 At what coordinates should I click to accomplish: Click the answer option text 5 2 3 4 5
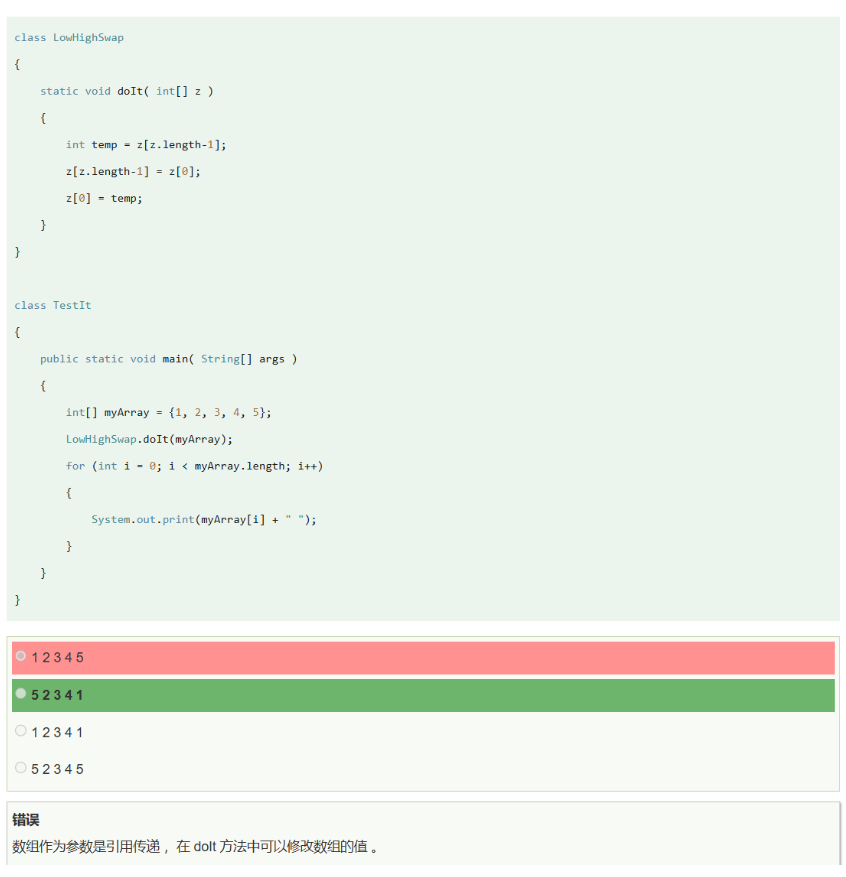[58, 769]
